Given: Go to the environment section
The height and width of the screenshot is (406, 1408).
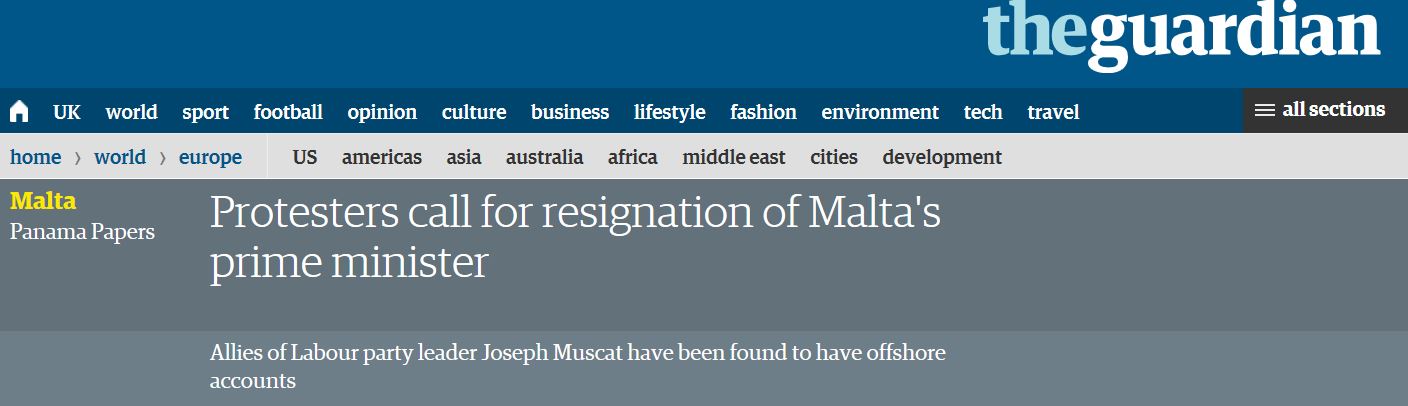Looking at the screenshot, I should [880, 112].
